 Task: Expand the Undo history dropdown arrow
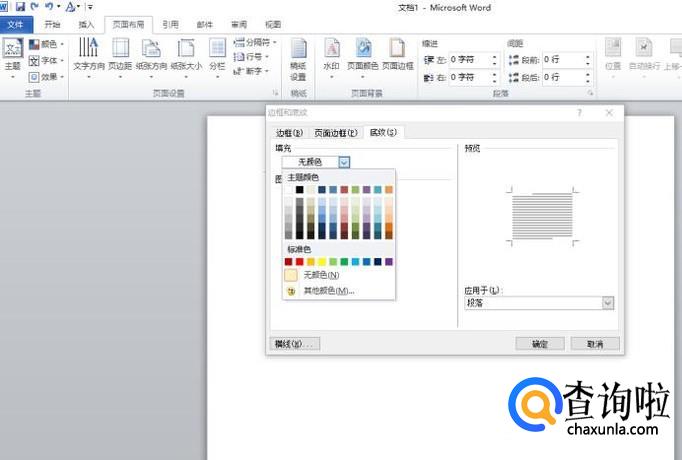pos(58,7)
